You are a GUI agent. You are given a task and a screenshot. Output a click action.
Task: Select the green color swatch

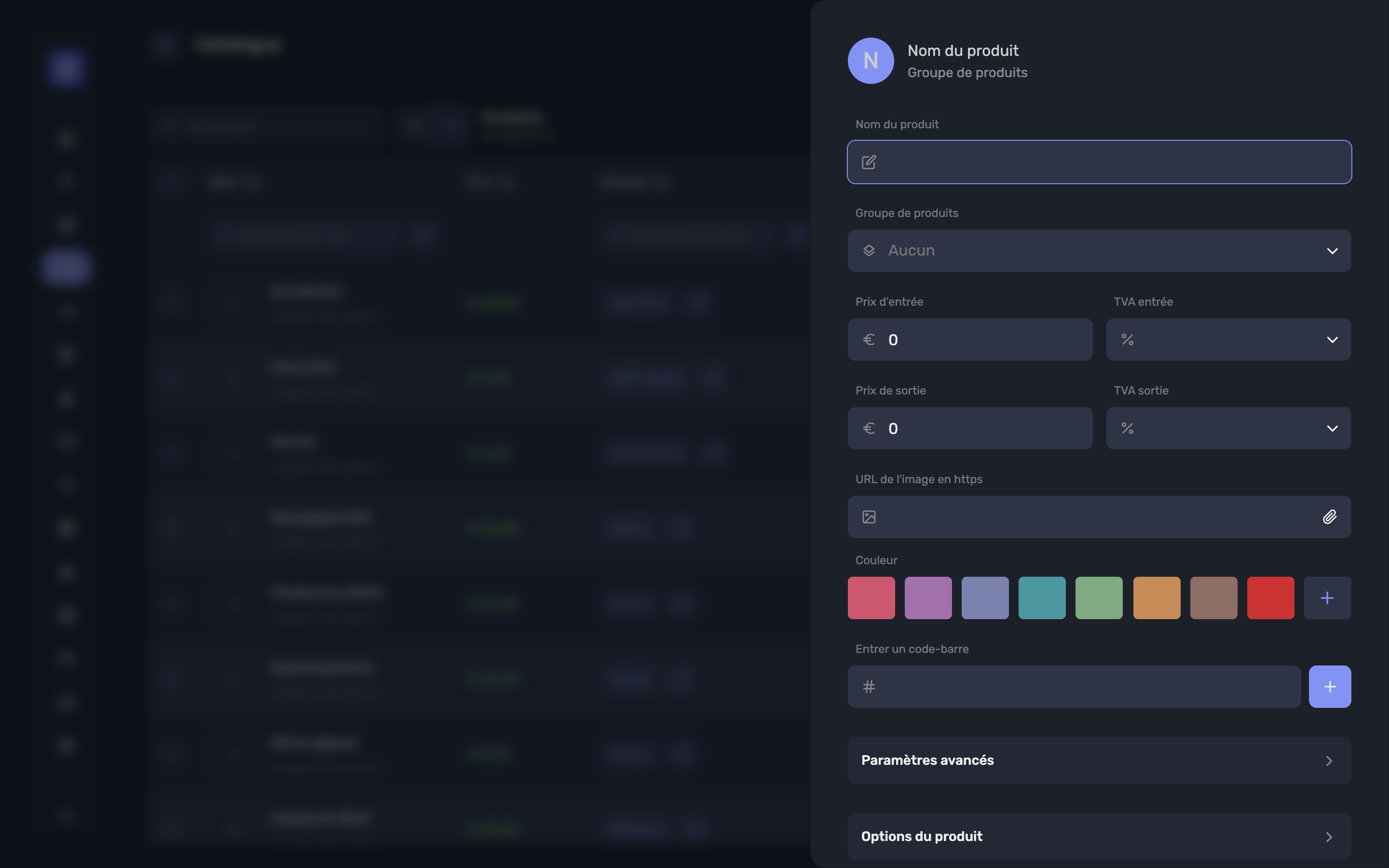tap(1099, 597)
